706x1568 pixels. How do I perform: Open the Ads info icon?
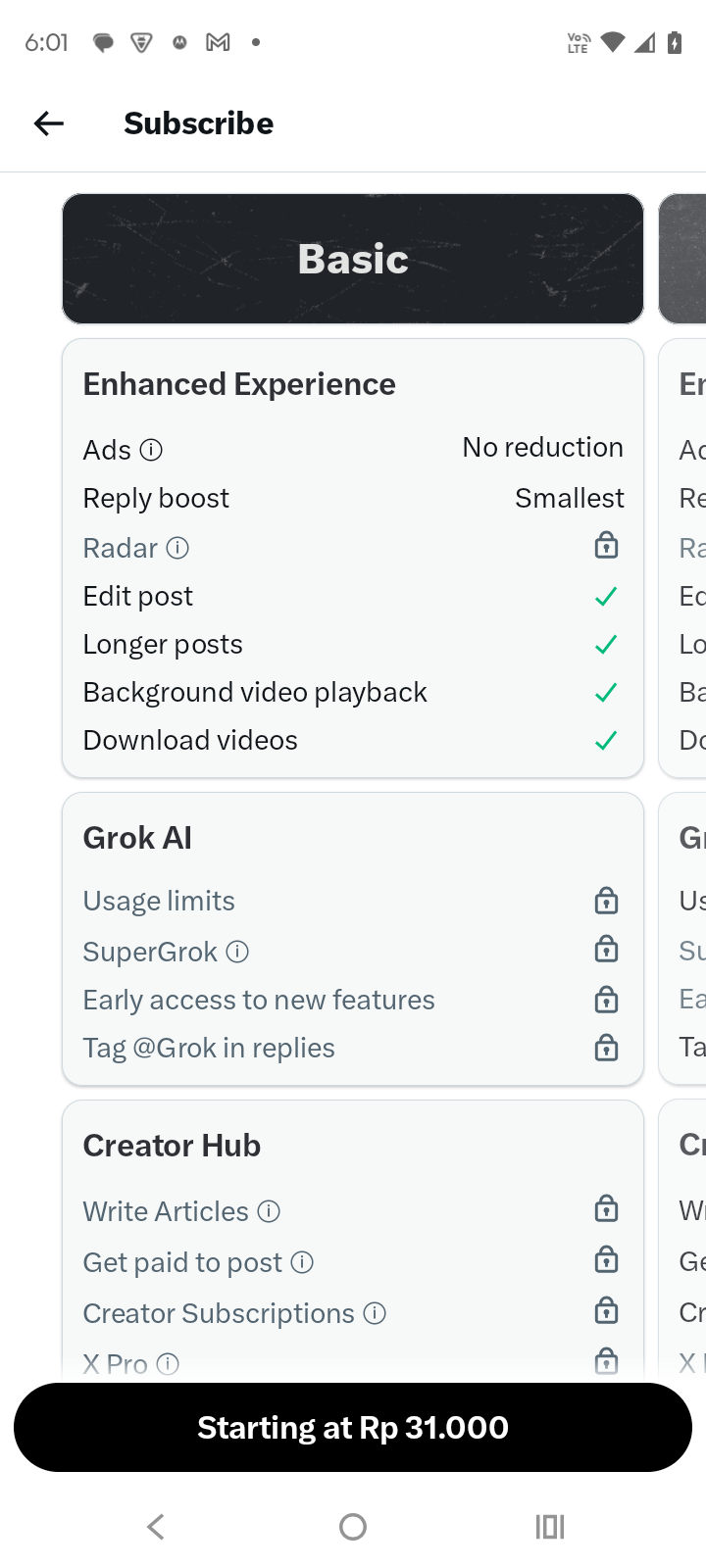tap(151, 450)
